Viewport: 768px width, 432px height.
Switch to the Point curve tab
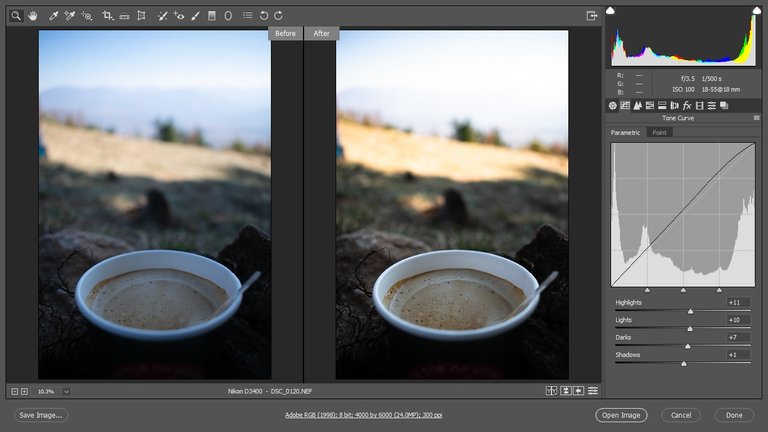click(659, 132)
